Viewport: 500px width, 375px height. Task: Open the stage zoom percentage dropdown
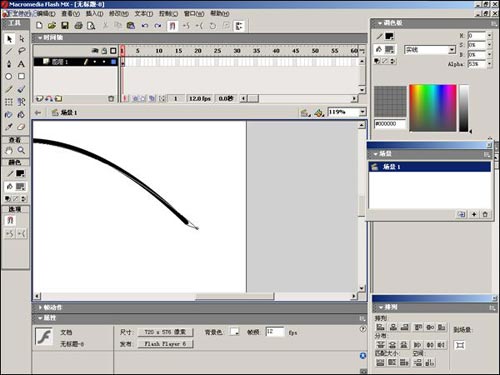tap(363, 112)
